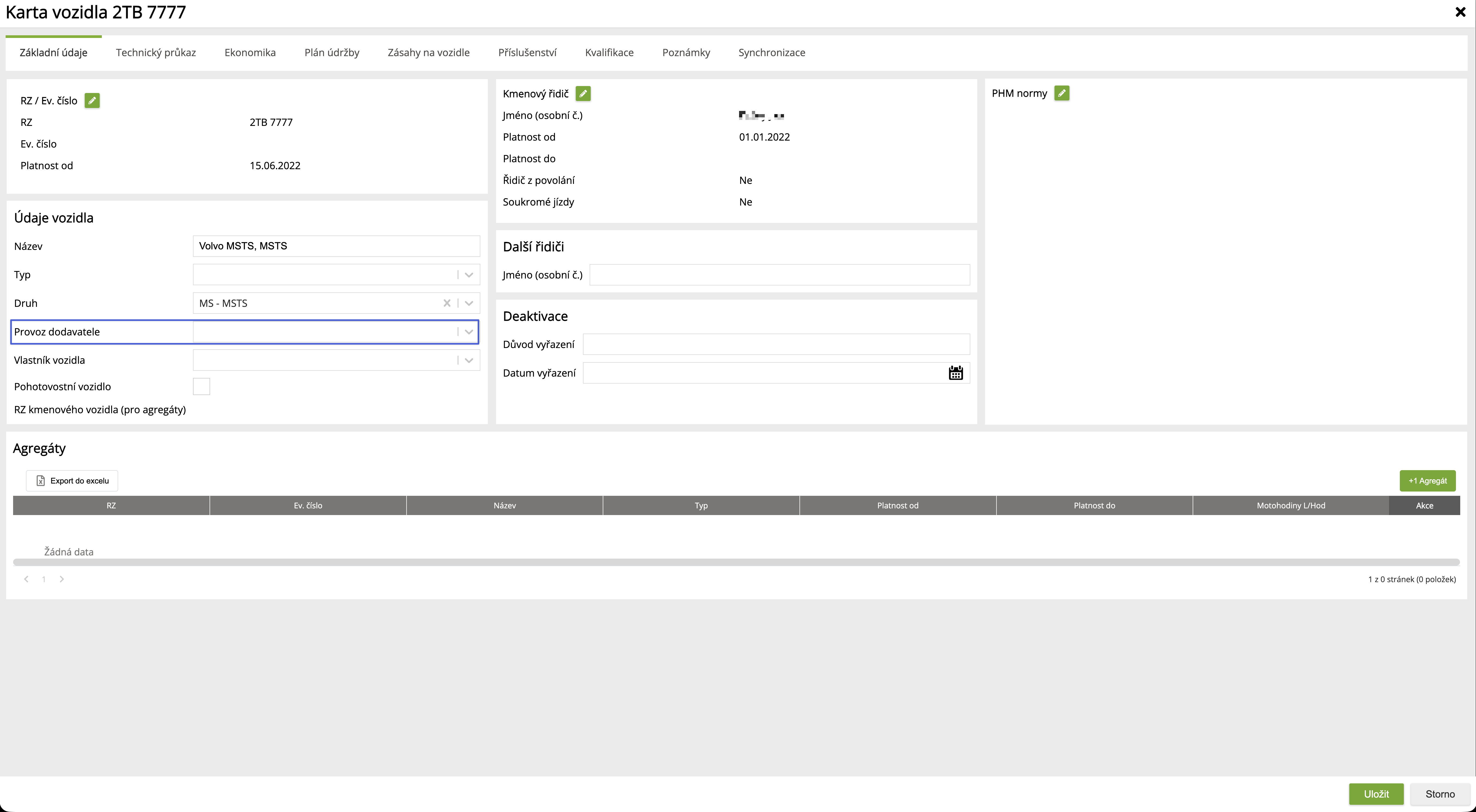Edit RZ / Ev. číslo pencil icon

click(92, 101)
